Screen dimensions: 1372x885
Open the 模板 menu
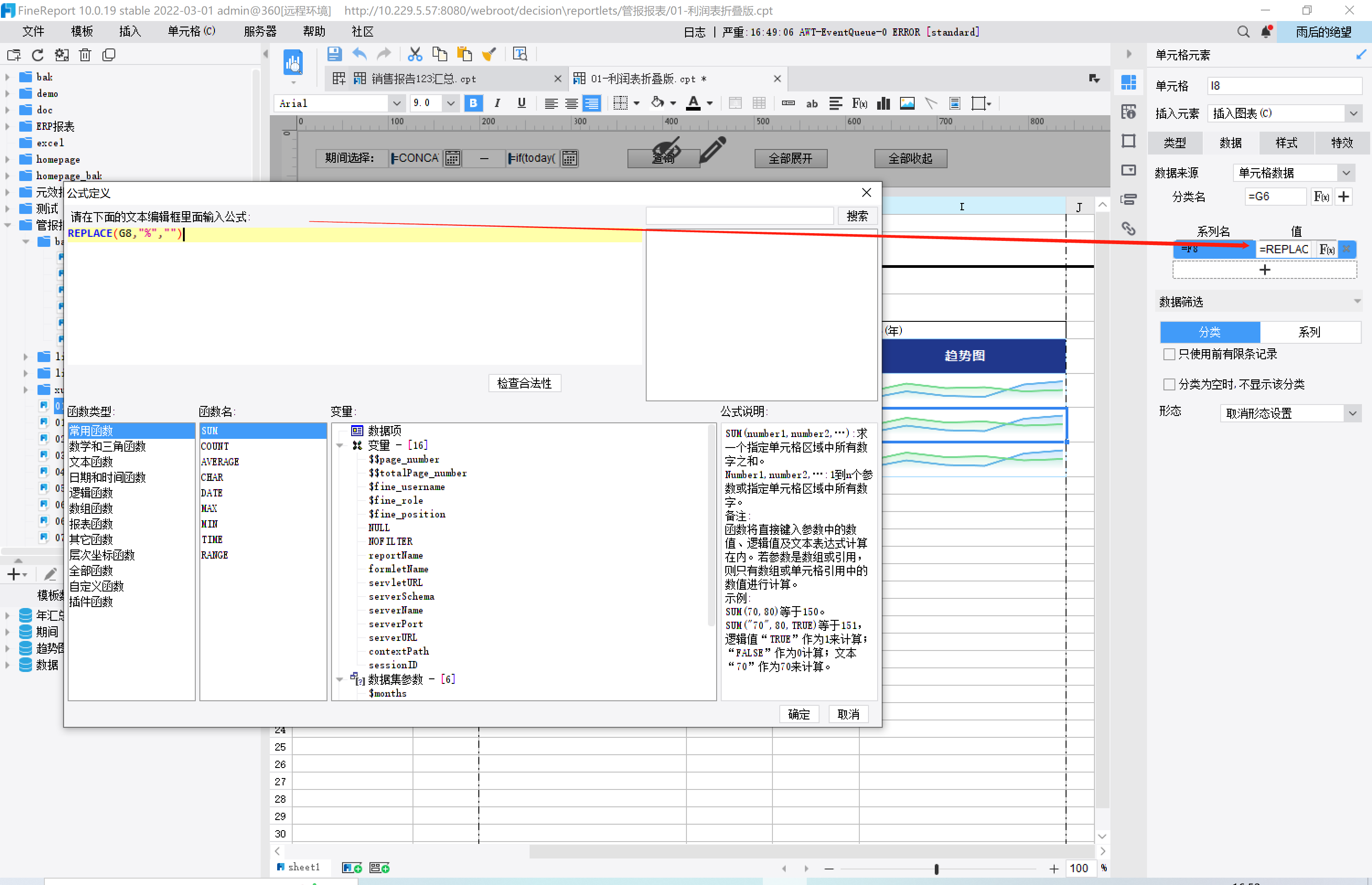(81, 32)
